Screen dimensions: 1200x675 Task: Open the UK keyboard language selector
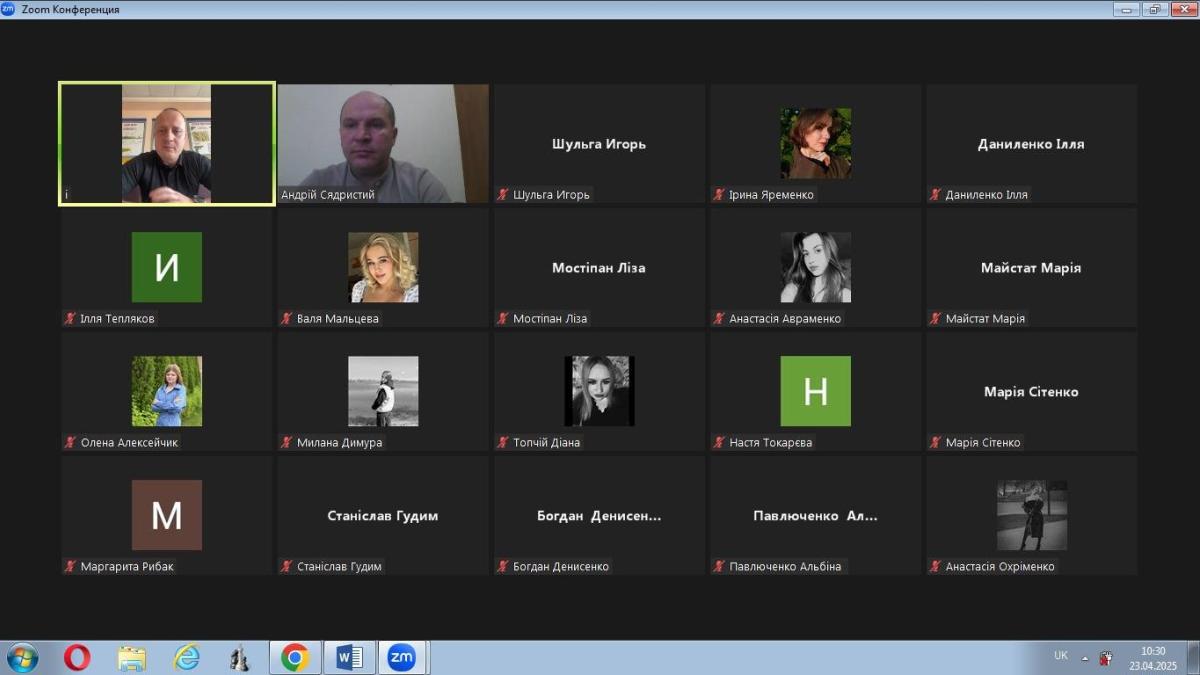tap(1060, 656)
